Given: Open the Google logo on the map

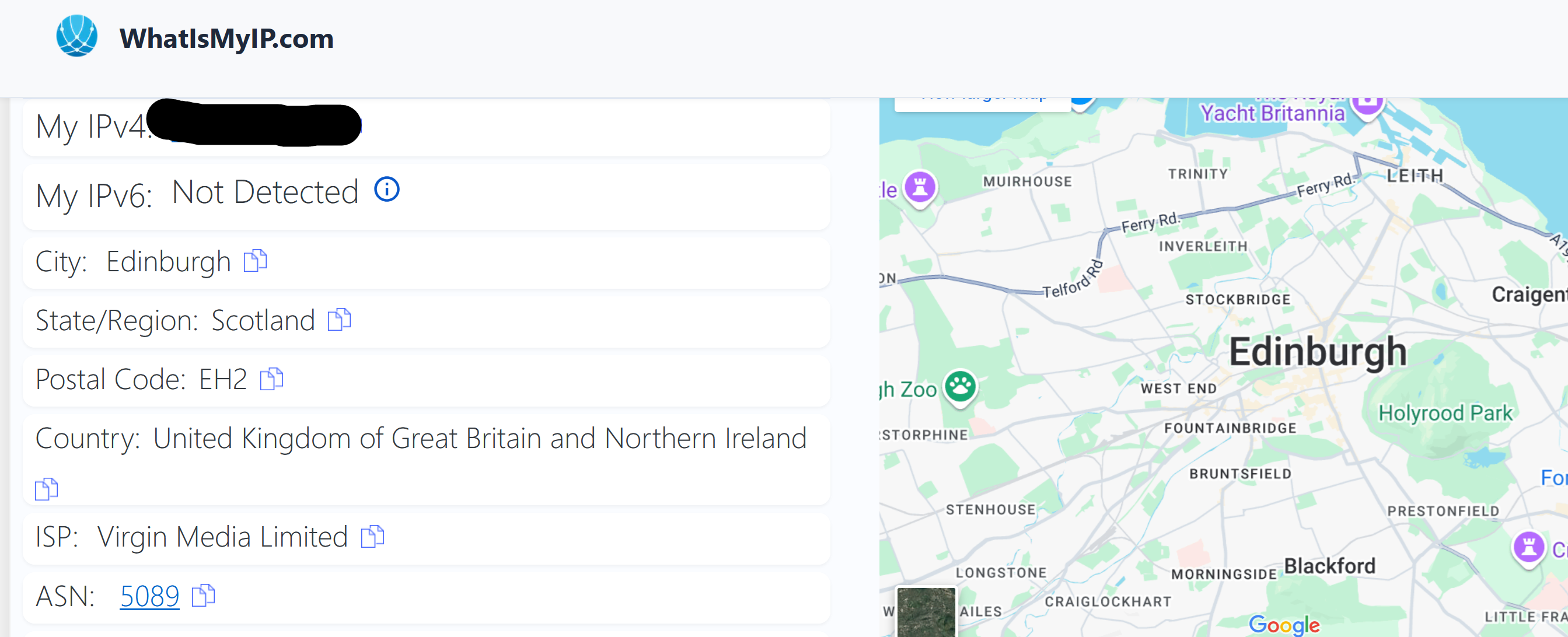Looking at the screenshot, I should 1284,624.
